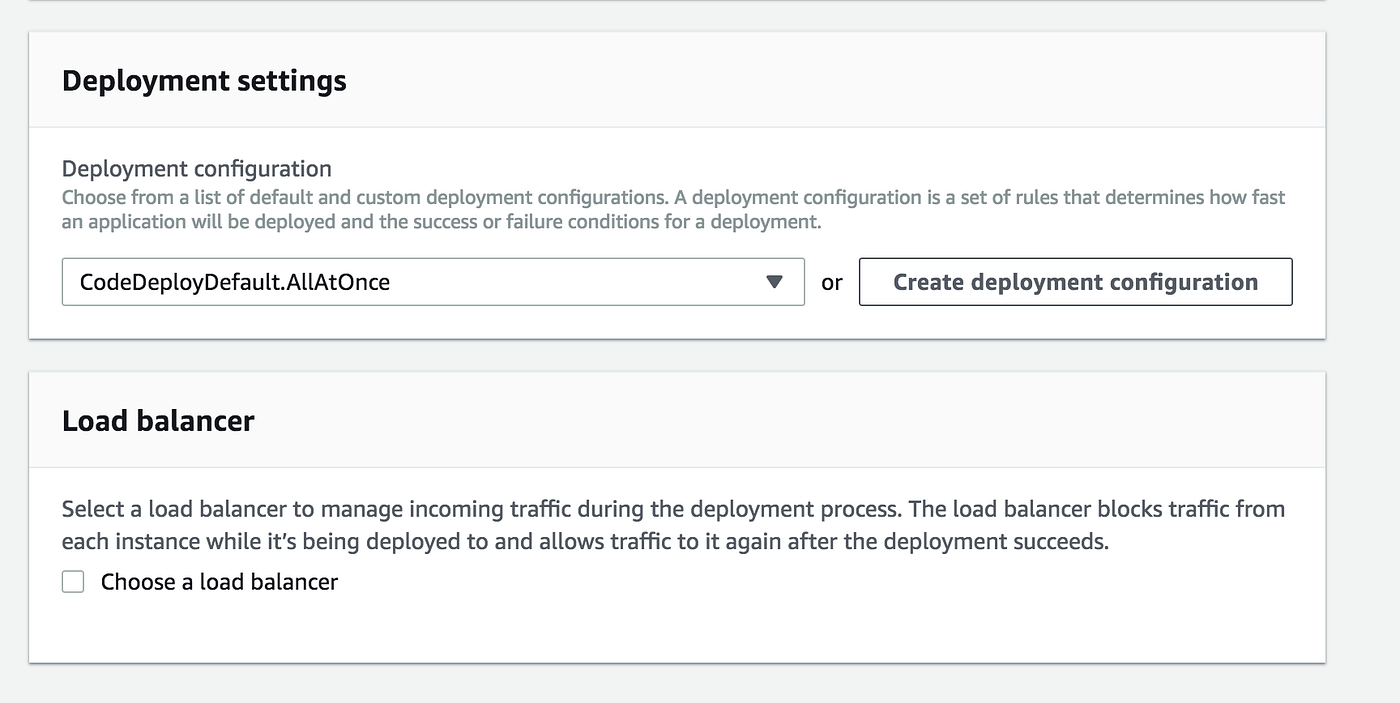The image size is (1400, 703).
Task: Click the 'or' text beside the dropdown
Action: pyautogui.click(x=831, y=283)
